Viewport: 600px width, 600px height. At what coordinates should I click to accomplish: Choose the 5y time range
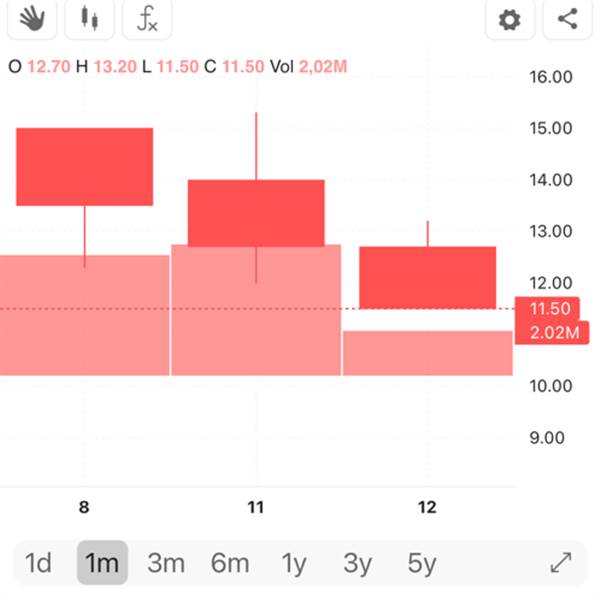tap(422, 563)
